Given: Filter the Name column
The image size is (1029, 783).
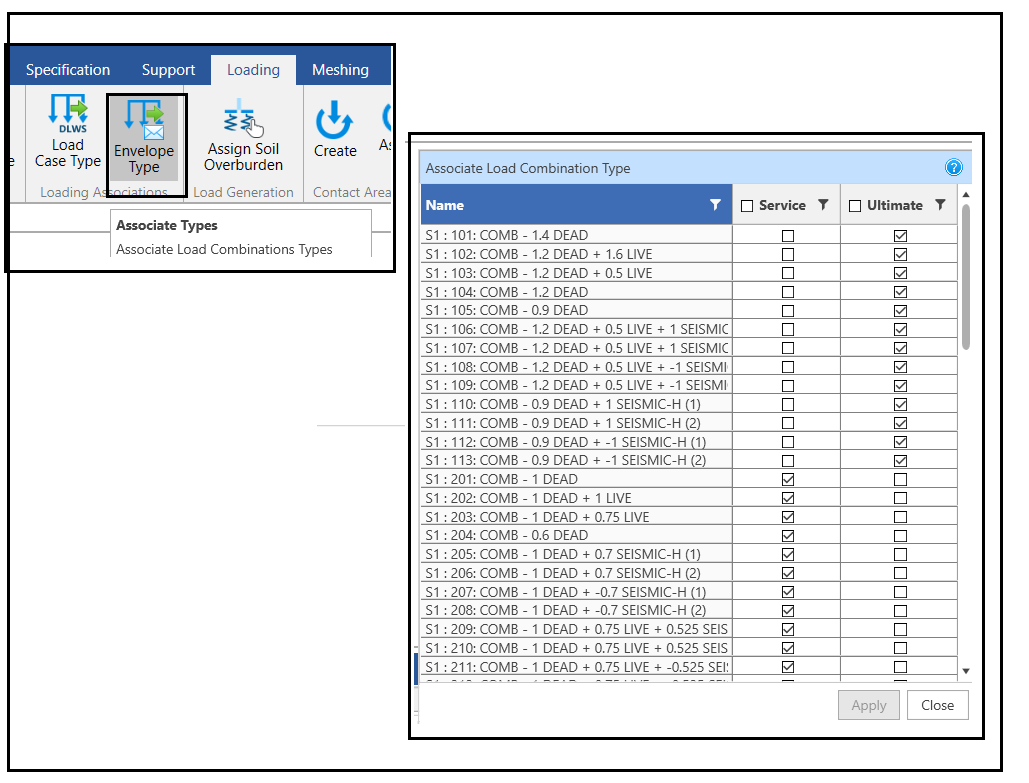Looking at the screenshot, I should point(715,205).
